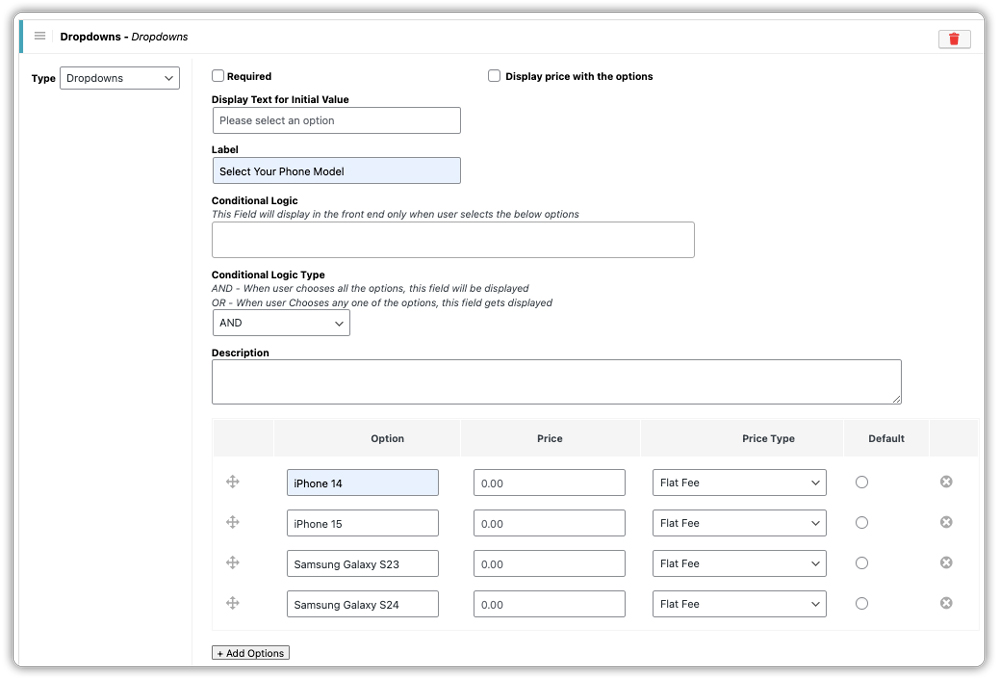Click the move handle beside iPhone 15
The image size is (1000, 679).
pos(232,522)
